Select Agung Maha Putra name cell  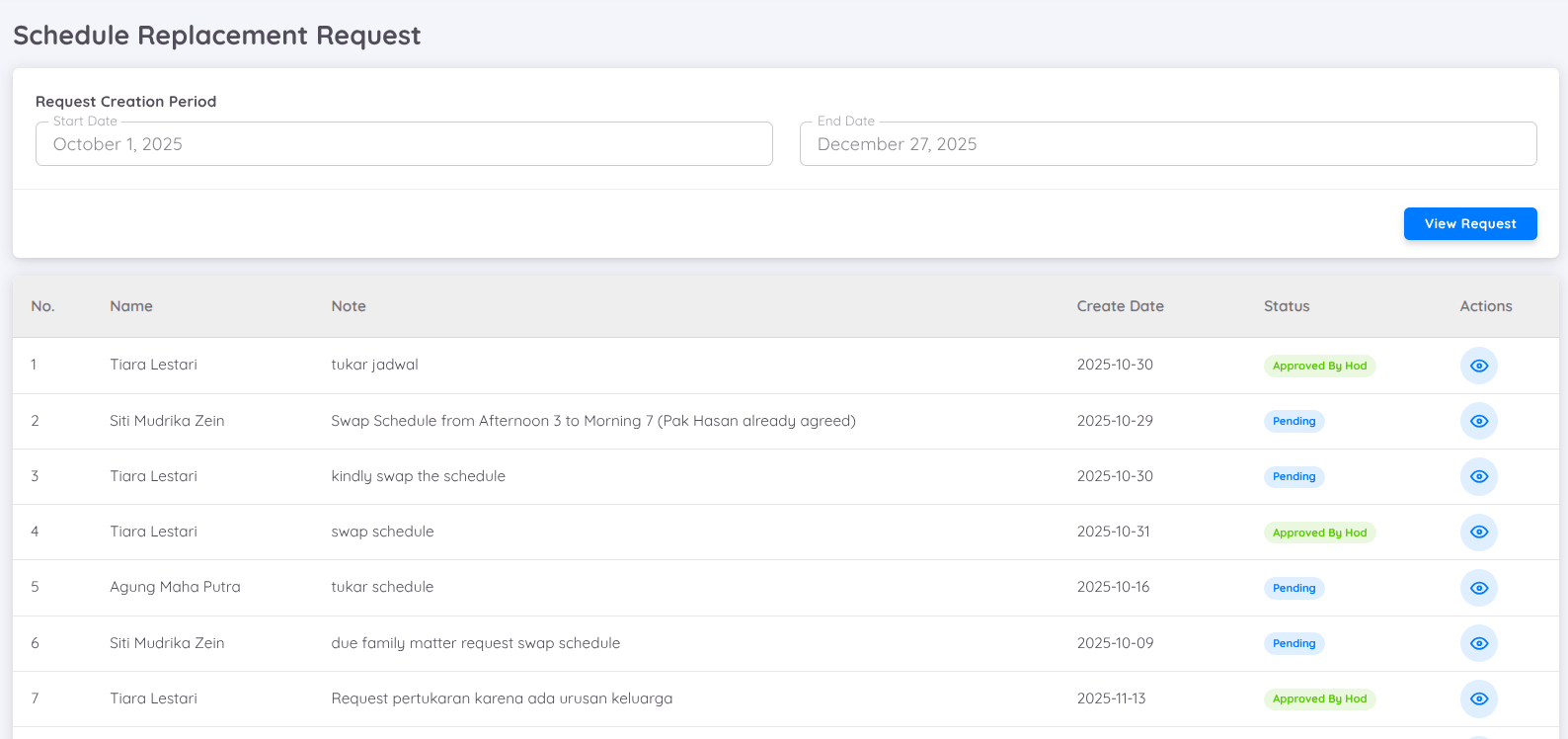point(175,587)
